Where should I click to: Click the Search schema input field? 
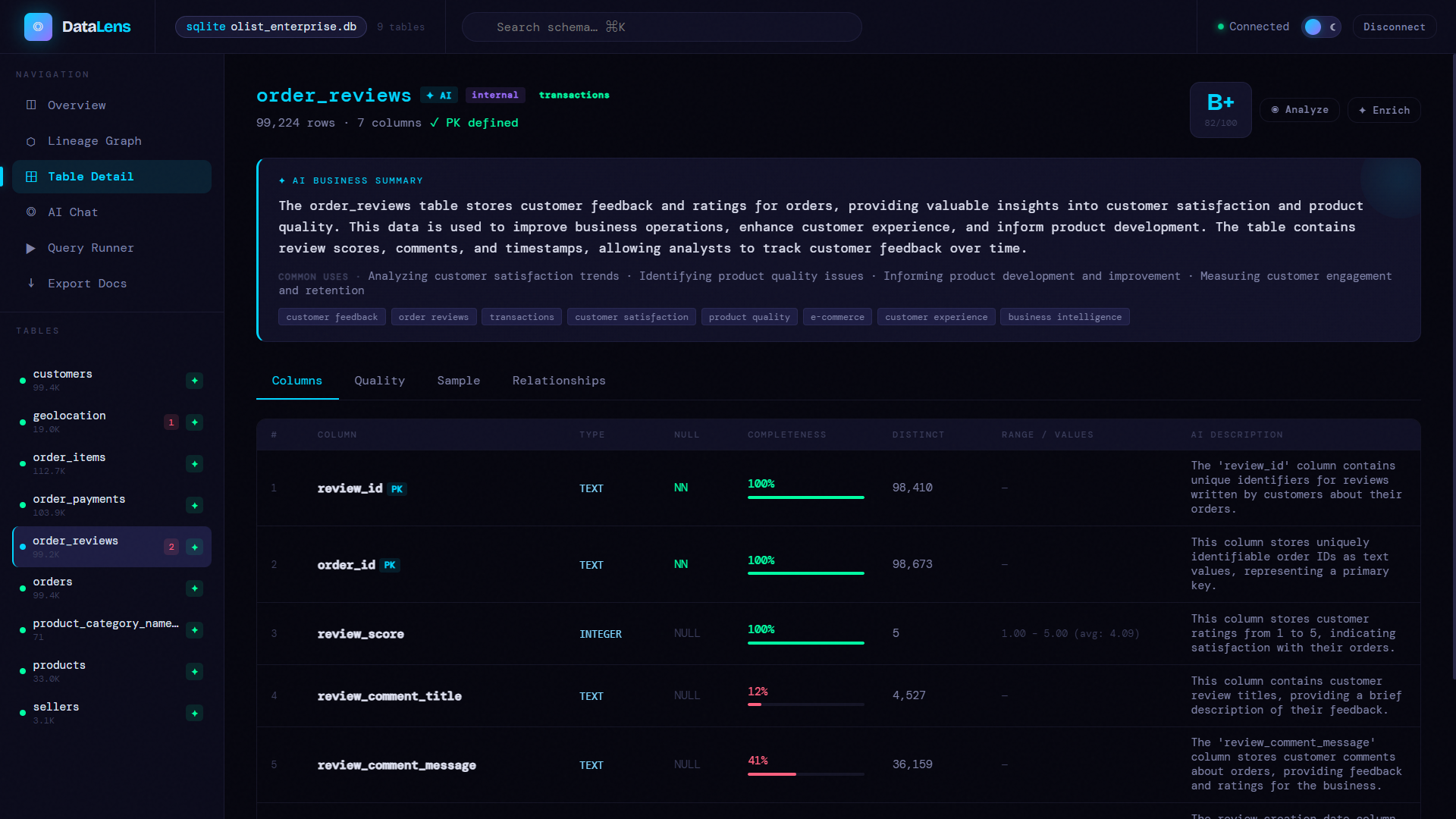[x=662, y=27]
